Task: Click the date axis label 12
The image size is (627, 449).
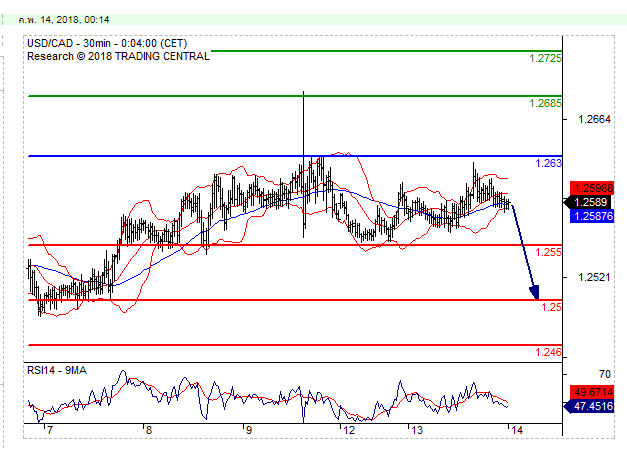Action: (x=349, y=430)
